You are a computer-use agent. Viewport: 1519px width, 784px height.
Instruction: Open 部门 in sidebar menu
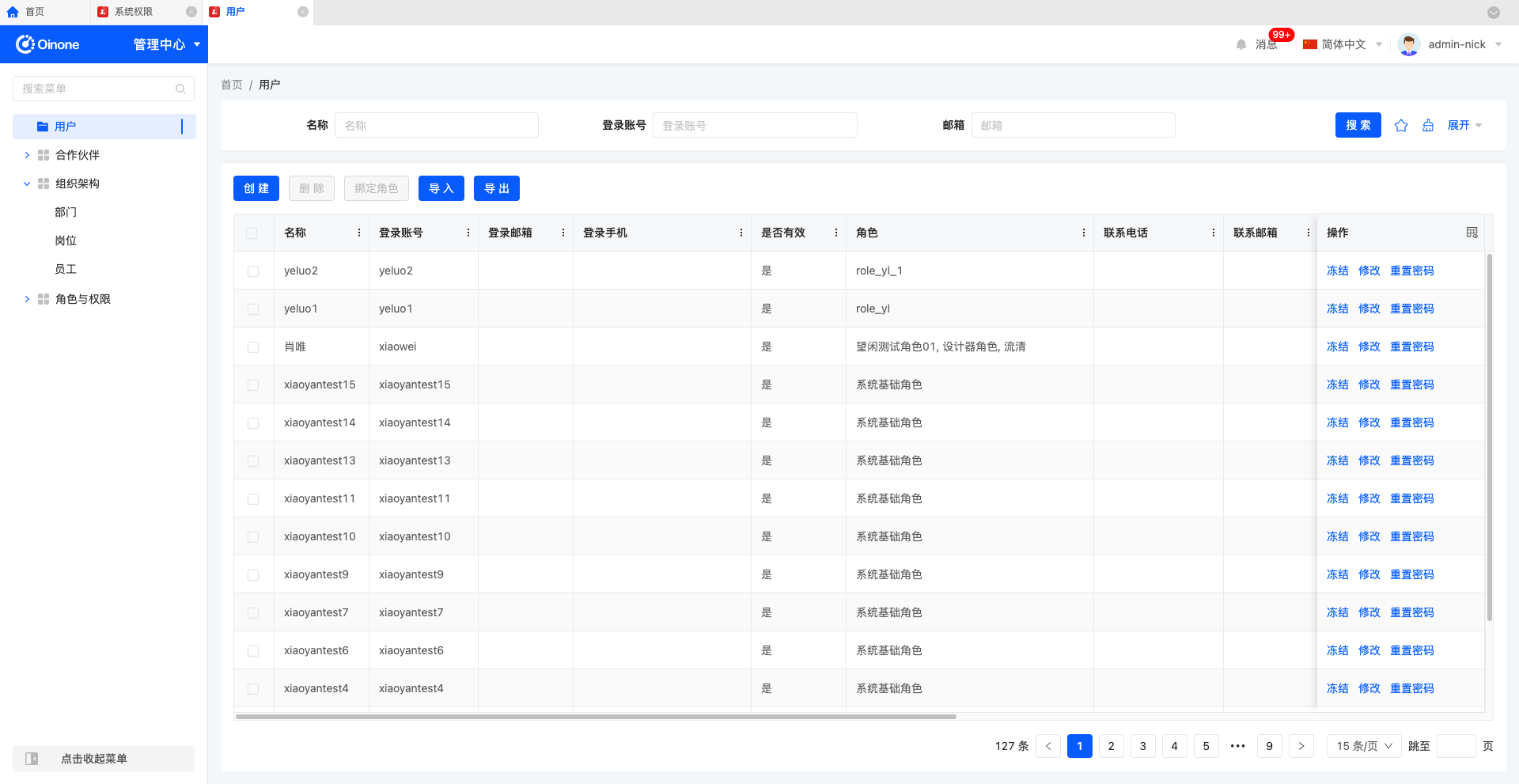[x=66, y=212]
